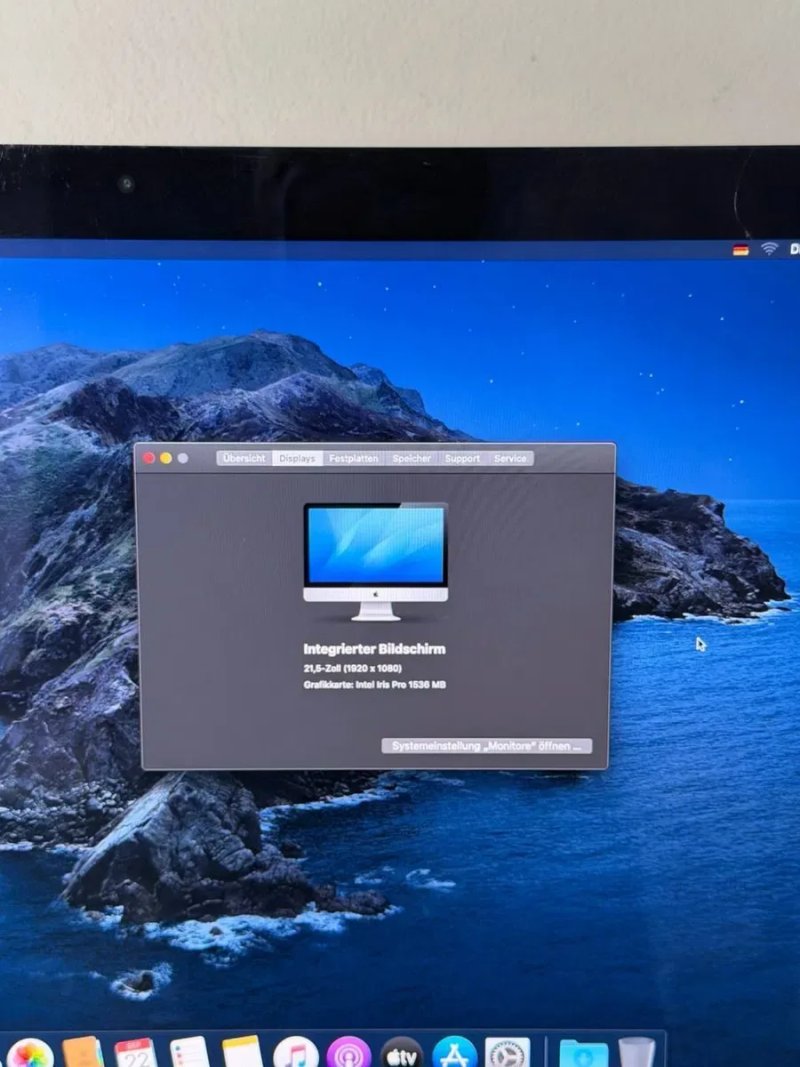This screenshot has width=800, height=1067.
Task: Open the Trash in the dock
Action: pos(637,1053)
